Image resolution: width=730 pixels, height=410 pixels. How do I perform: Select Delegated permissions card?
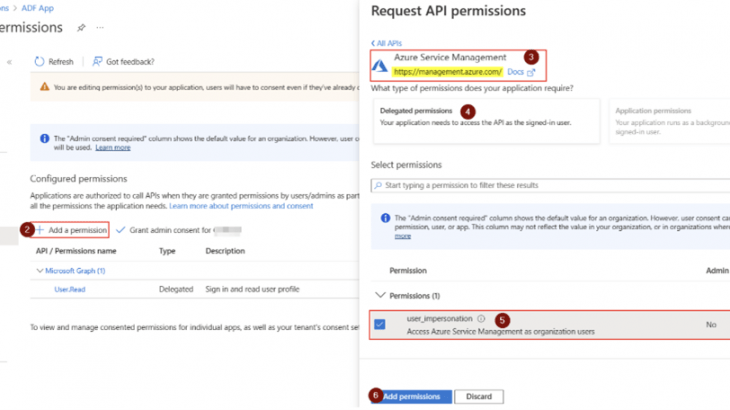pos(486,121)
